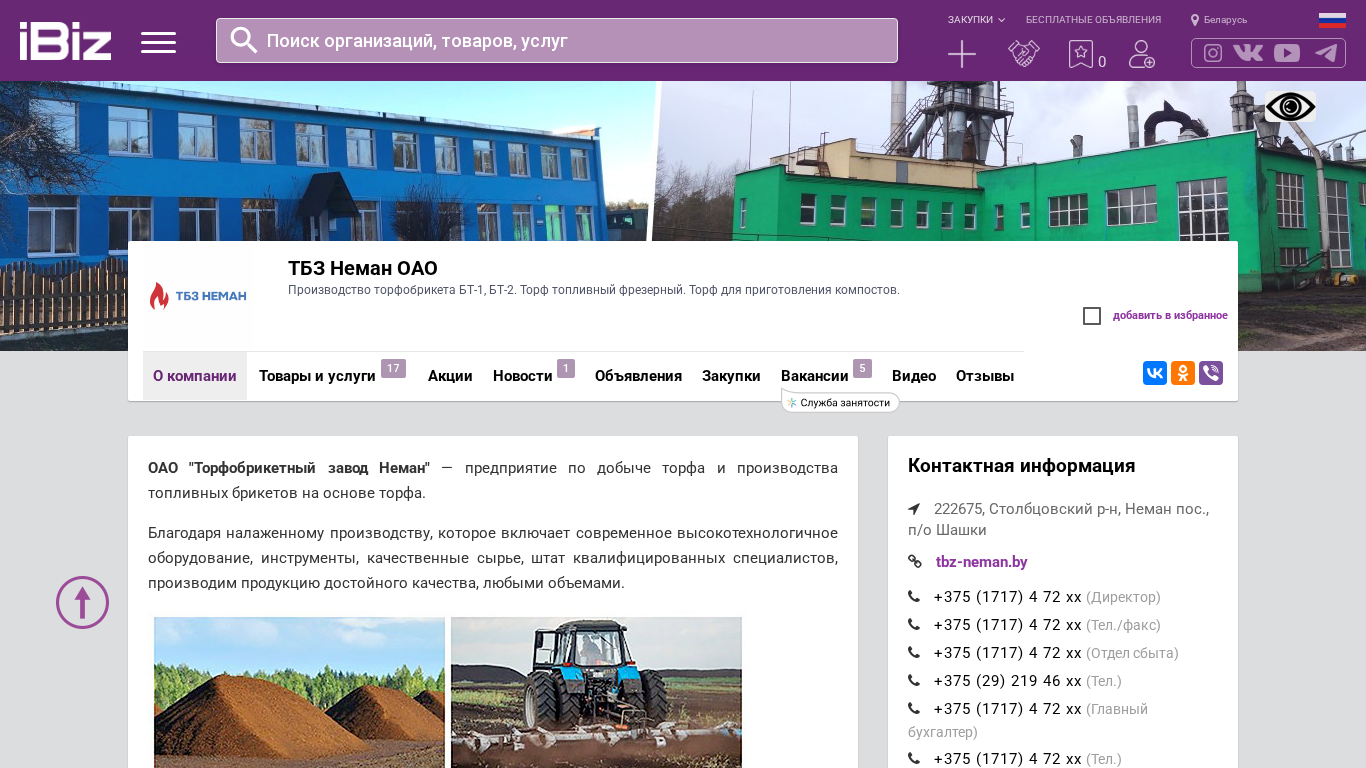Click the scroll-to-top arrow button
Screen dimensions: 1366x768
(82, 602)
